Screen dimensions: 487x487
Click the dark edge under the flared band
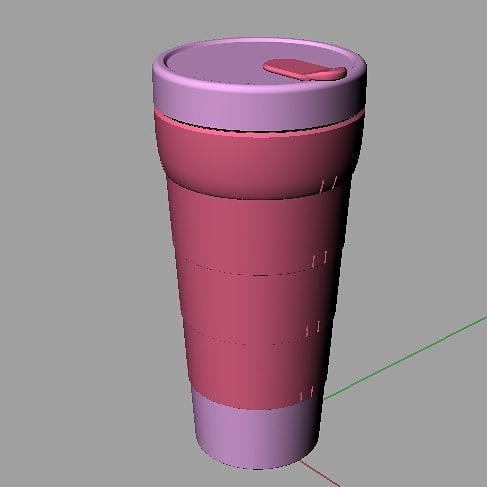click(x=253, y=197)
